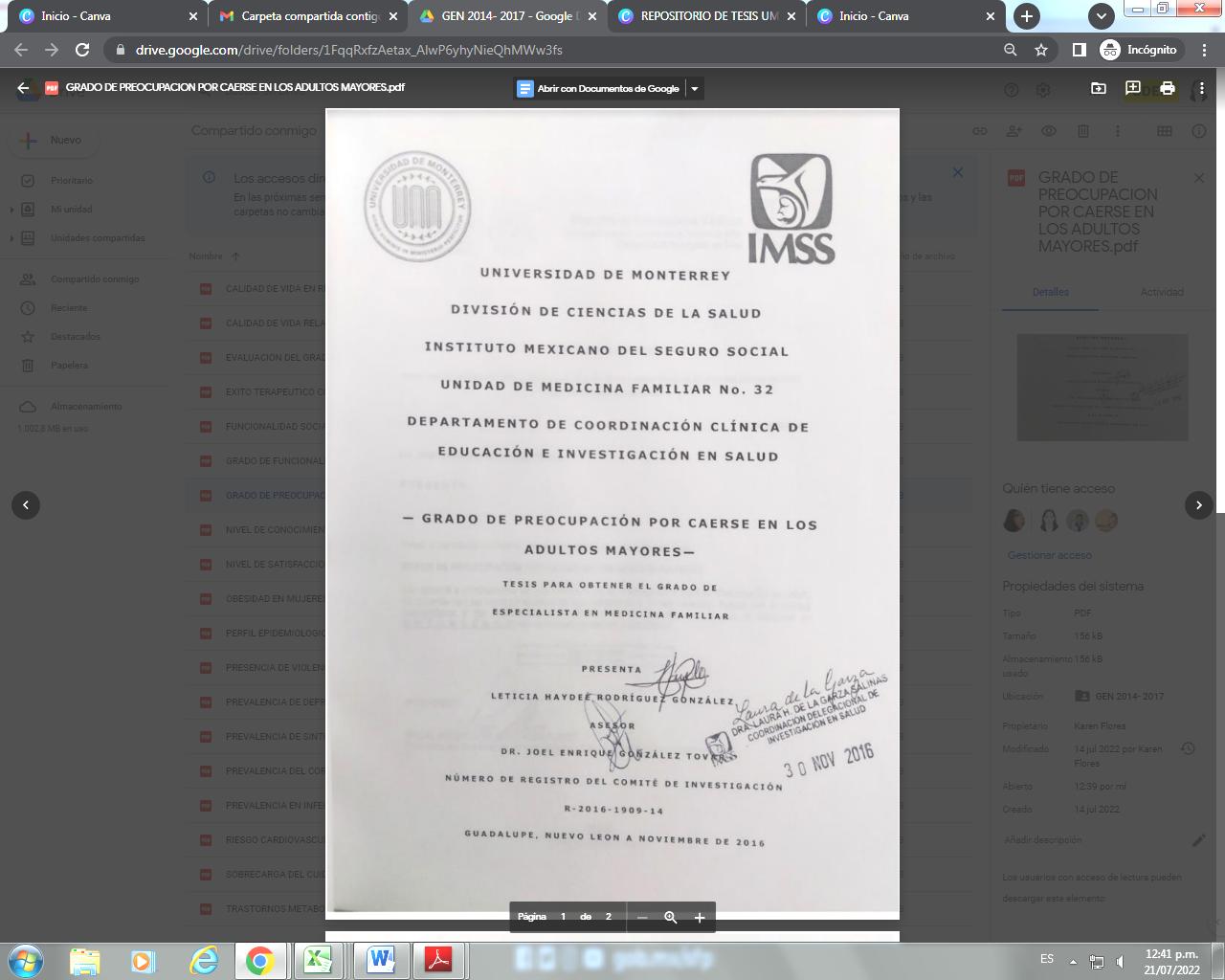Open Word from taskbar

[x=380, y=960]
